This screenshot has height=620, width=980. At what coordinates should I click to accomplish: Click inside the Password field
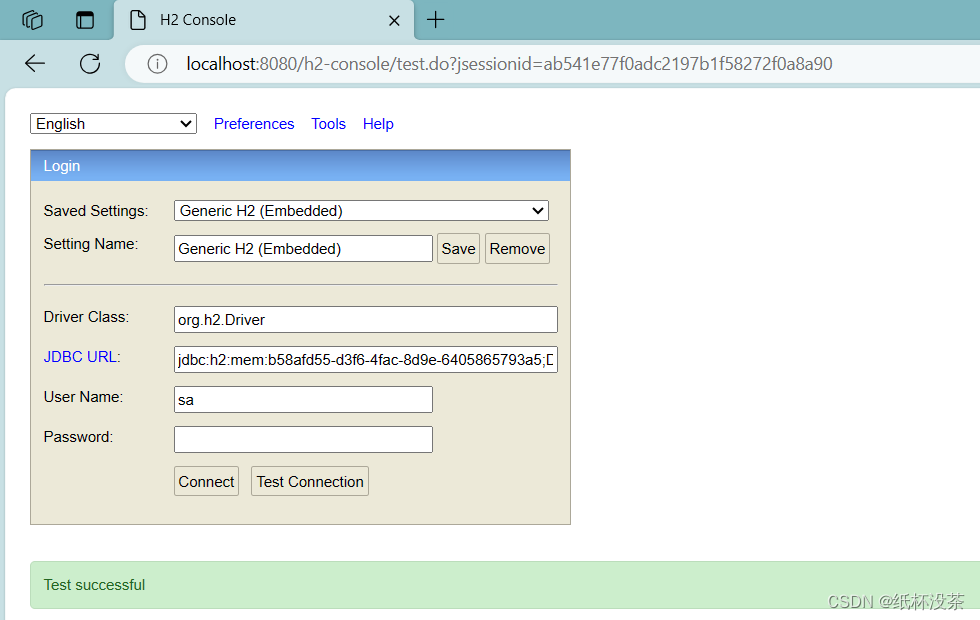303,438
